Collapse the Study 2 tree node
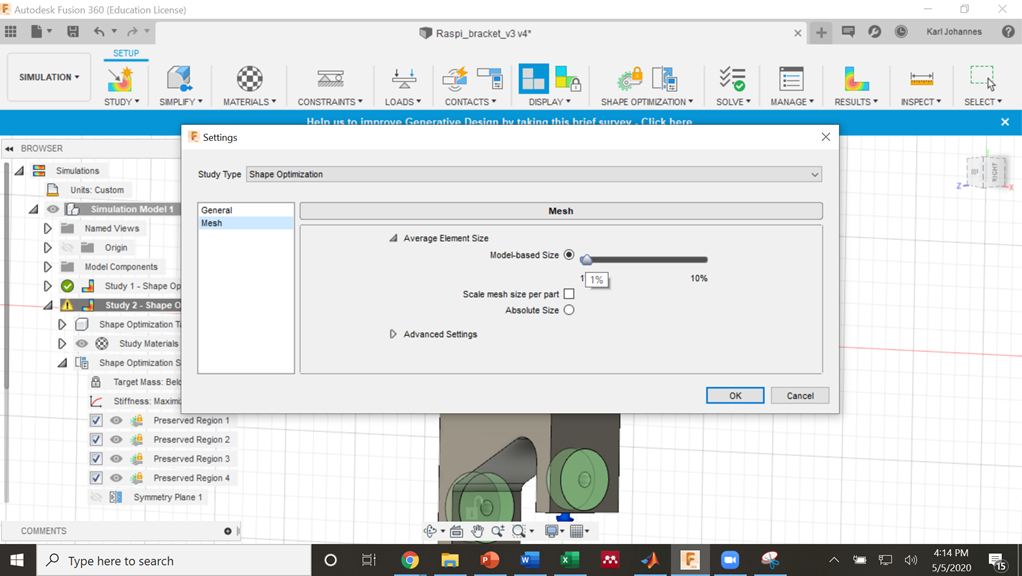The height and width of the screenshot is (576, 1022). point(48,305)
